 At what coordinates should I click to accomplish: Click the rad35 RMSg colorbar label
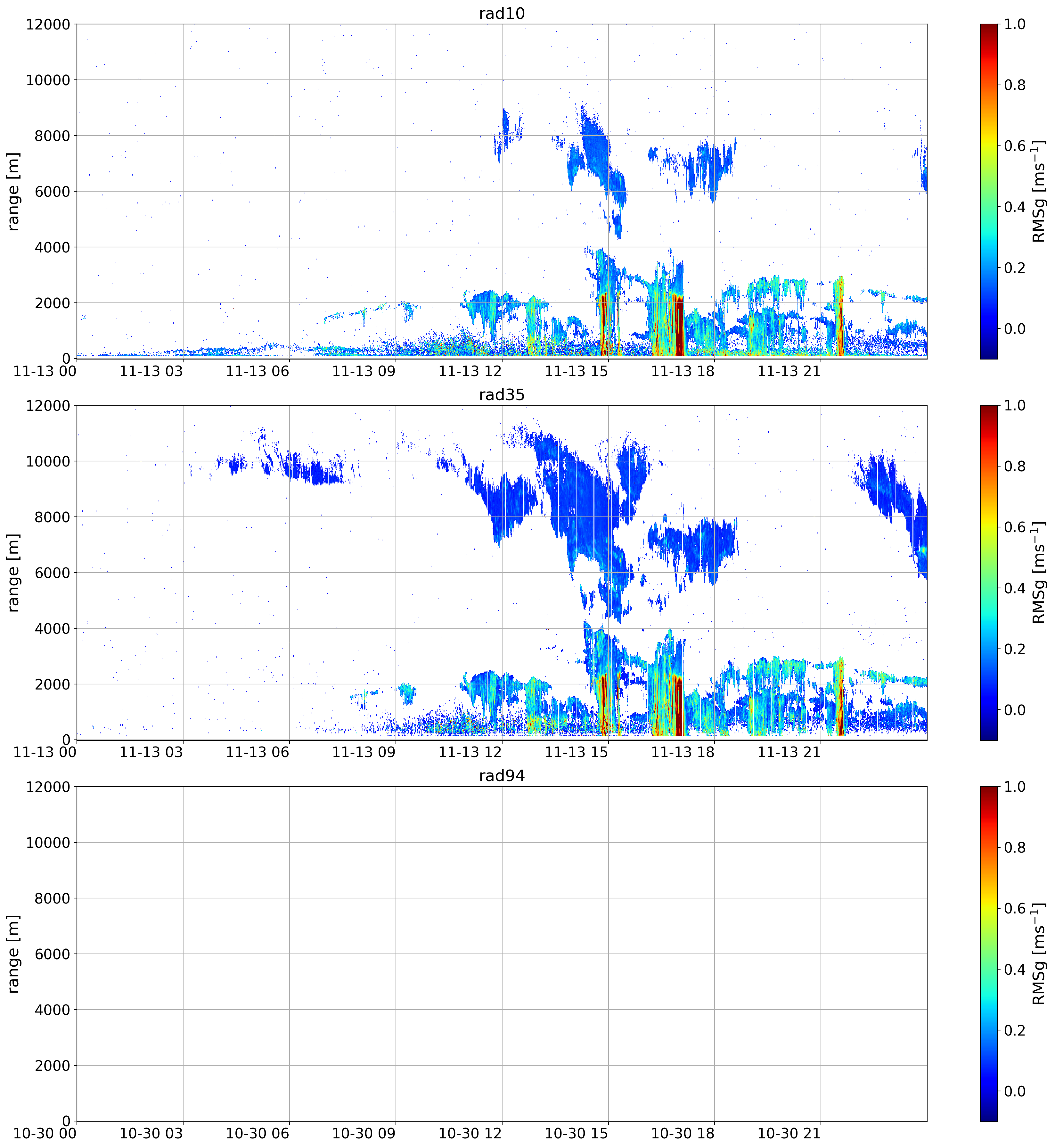(1039, 572)
